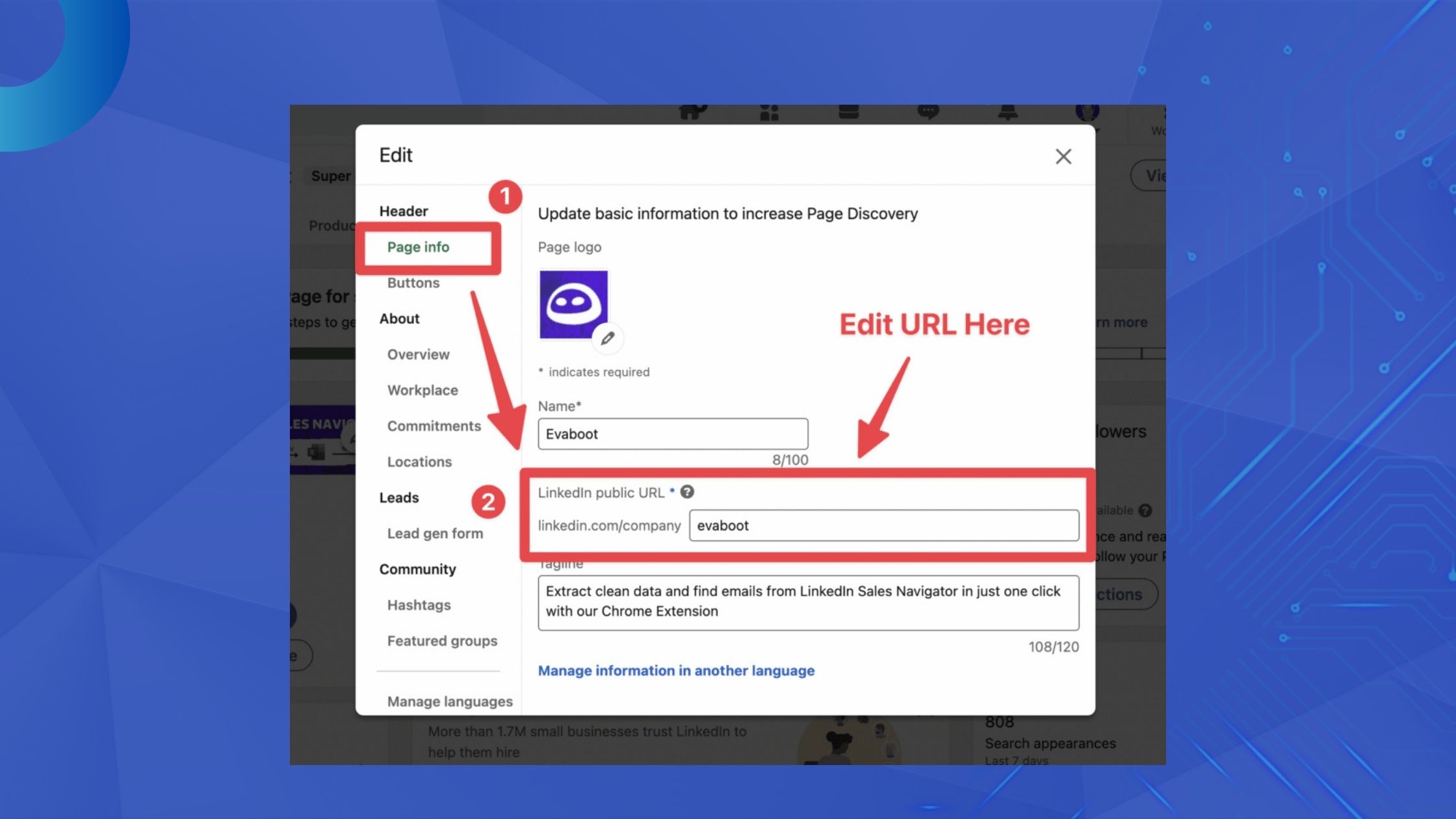This screenshot has width=1456, height=819.
Task: Open the Locations section
Action: (419, 461)
